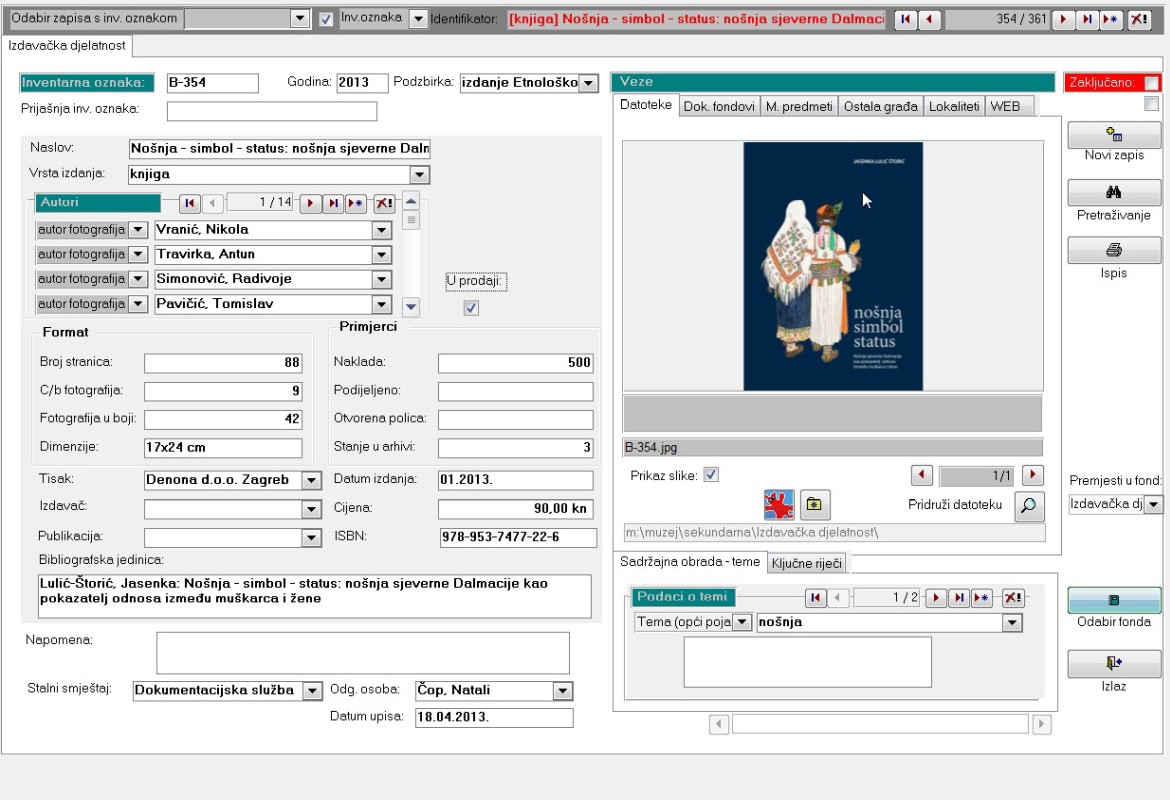The width and height of the screenshot is (1170, 800).
Task: Go to first record in top navigator
Action: (x=906, y=19)
